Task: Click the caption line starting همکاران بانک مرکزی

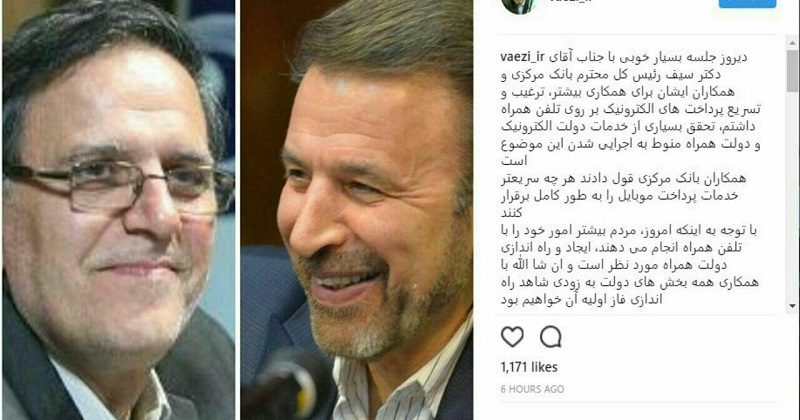Action: [624, 178]
